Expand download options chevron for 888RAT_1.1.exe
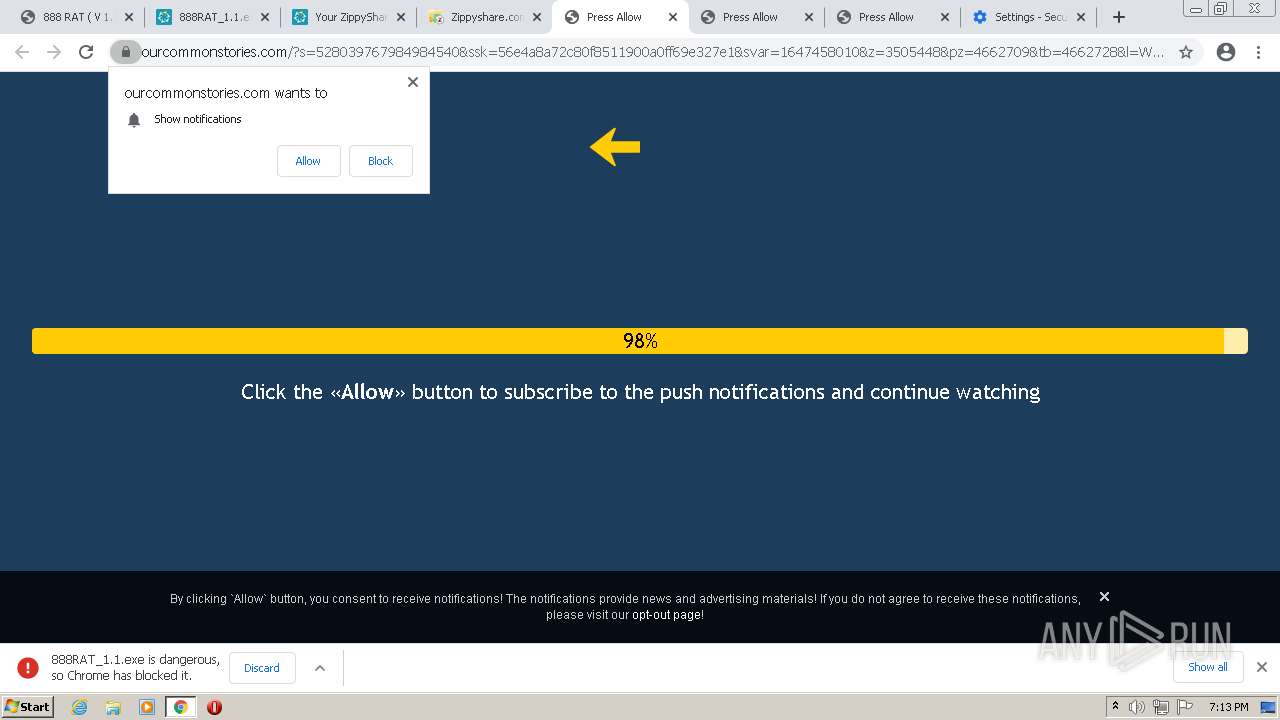The width and height of the screenshot is (1280, 720). coord(320,668)
